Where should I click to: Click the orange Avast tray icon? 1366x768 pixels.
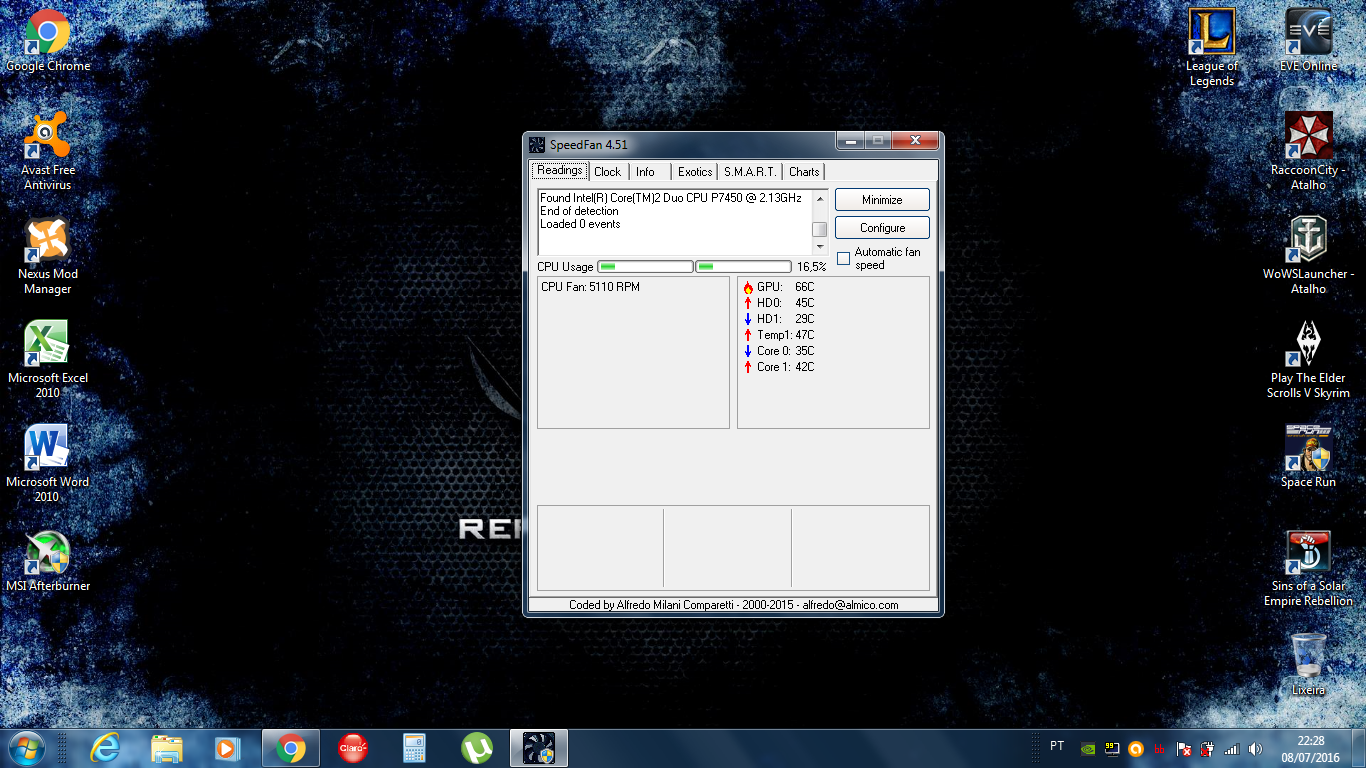point(1135,748)
